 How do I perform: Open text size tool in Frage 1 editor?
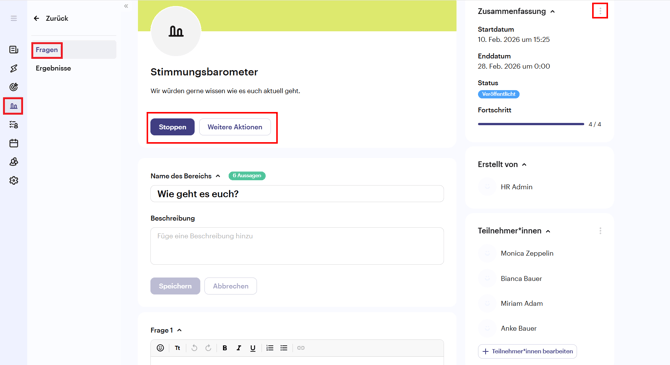[x=178, y=348]
